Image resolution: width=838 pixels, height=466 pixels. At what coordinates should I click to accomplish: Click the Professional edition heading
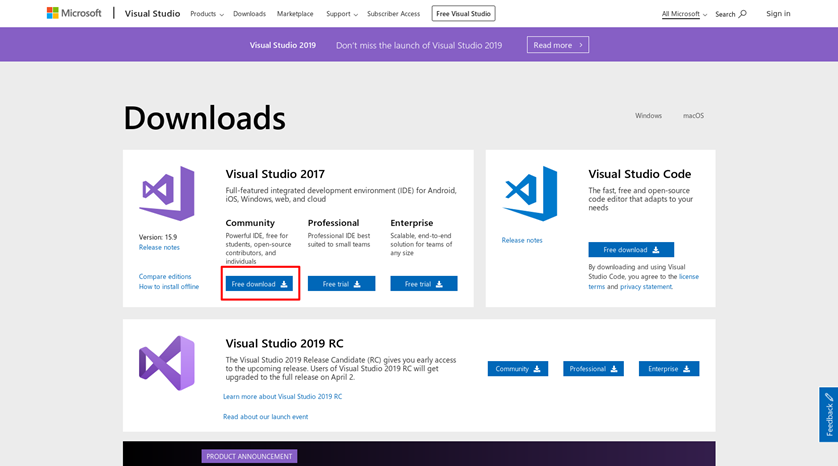(333, 223)
